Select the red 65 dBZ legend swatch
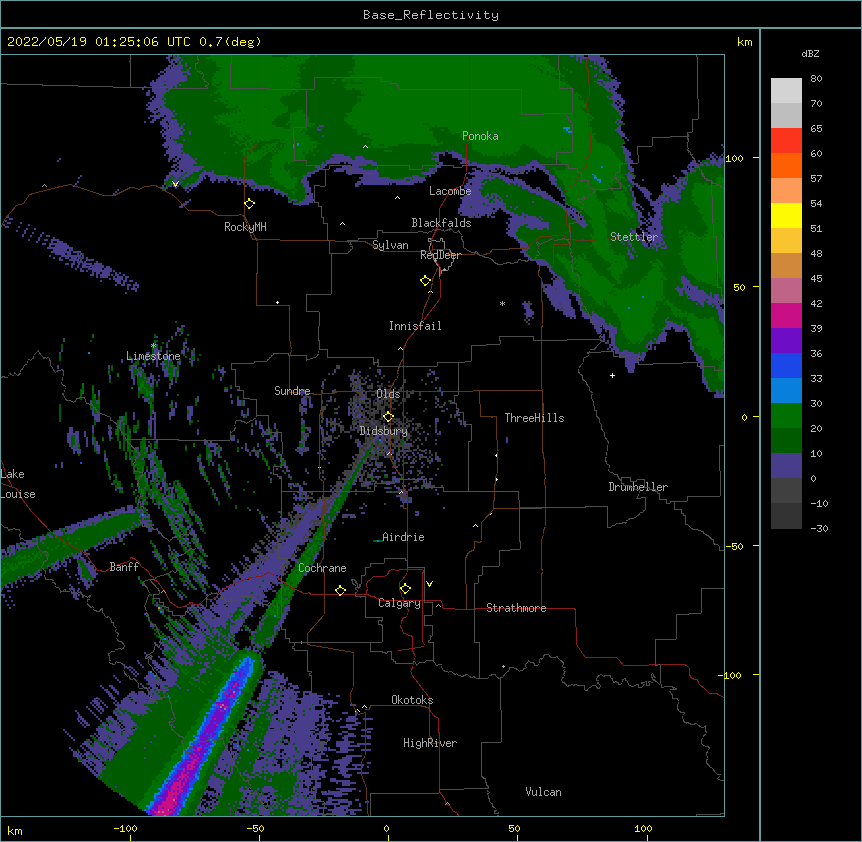This screenshot has width=862, height=842. click(786, 141)
